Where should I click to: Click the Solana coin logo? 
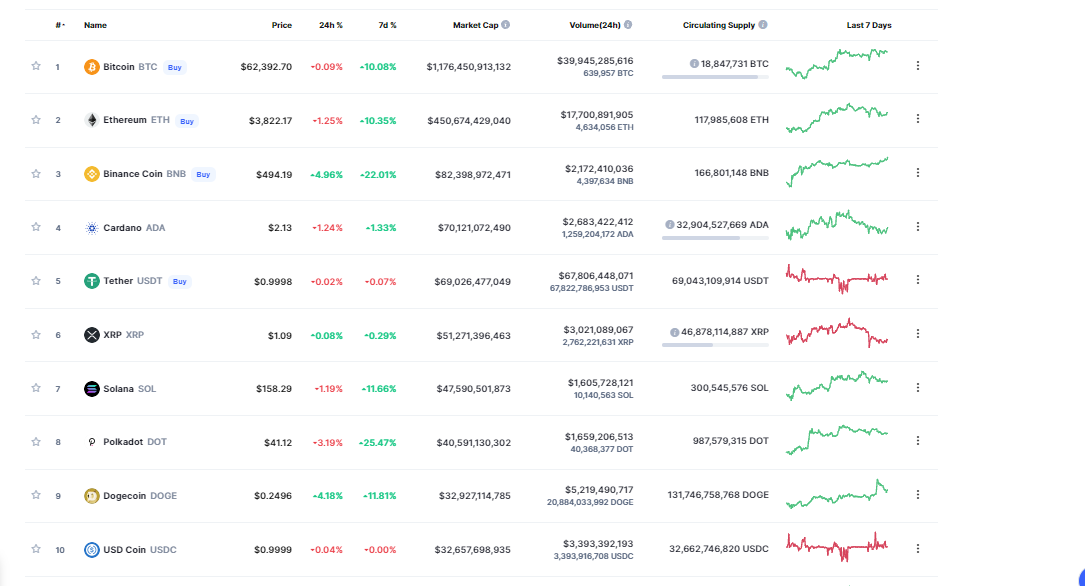click(x=91, y=389)
